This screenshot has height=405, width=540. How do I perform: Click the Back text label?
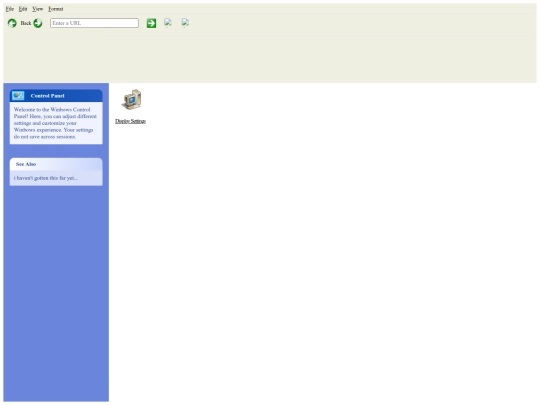26,23
